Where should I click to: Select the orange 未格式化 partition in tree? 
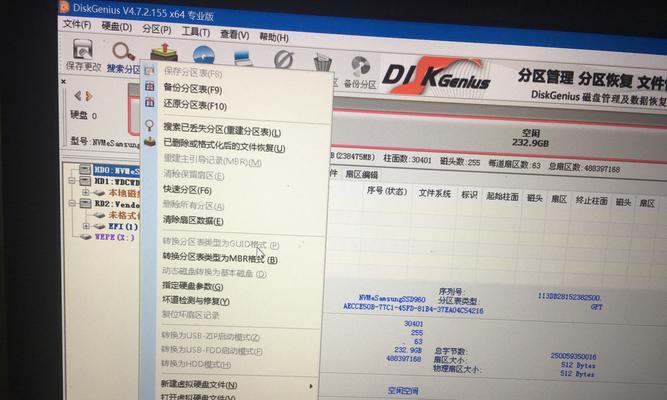tap(123, 215)
